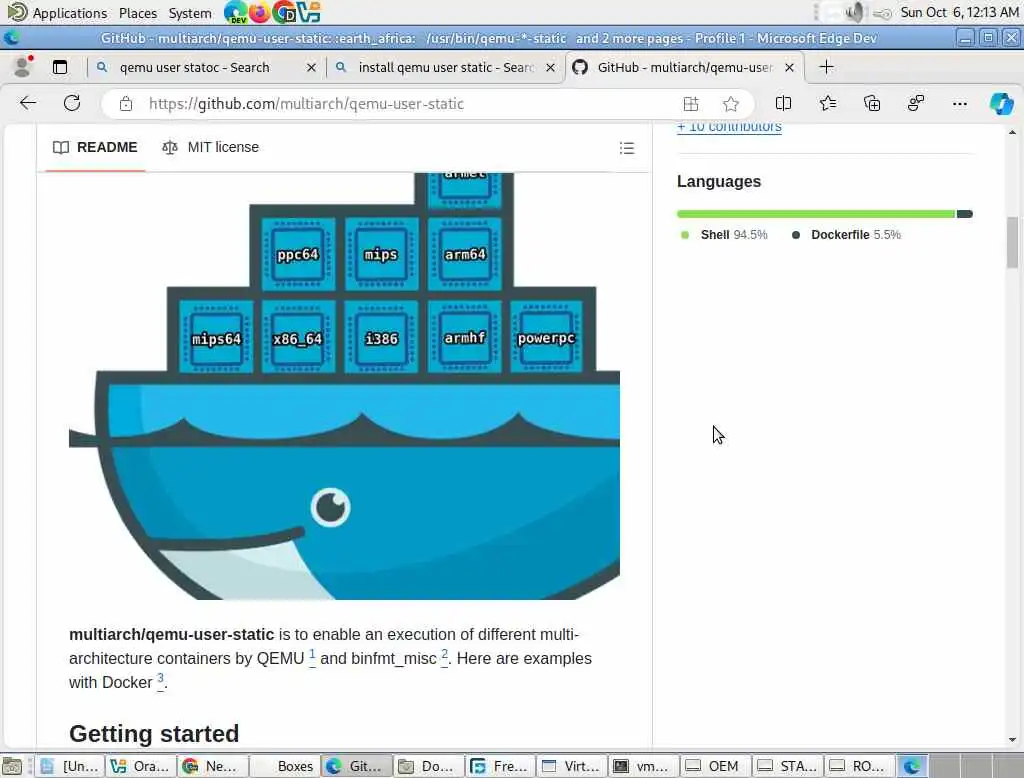Launch the Copilot sidebar
The height and width of the screenshot is (778, 1024).
(x=1001, y=103)
